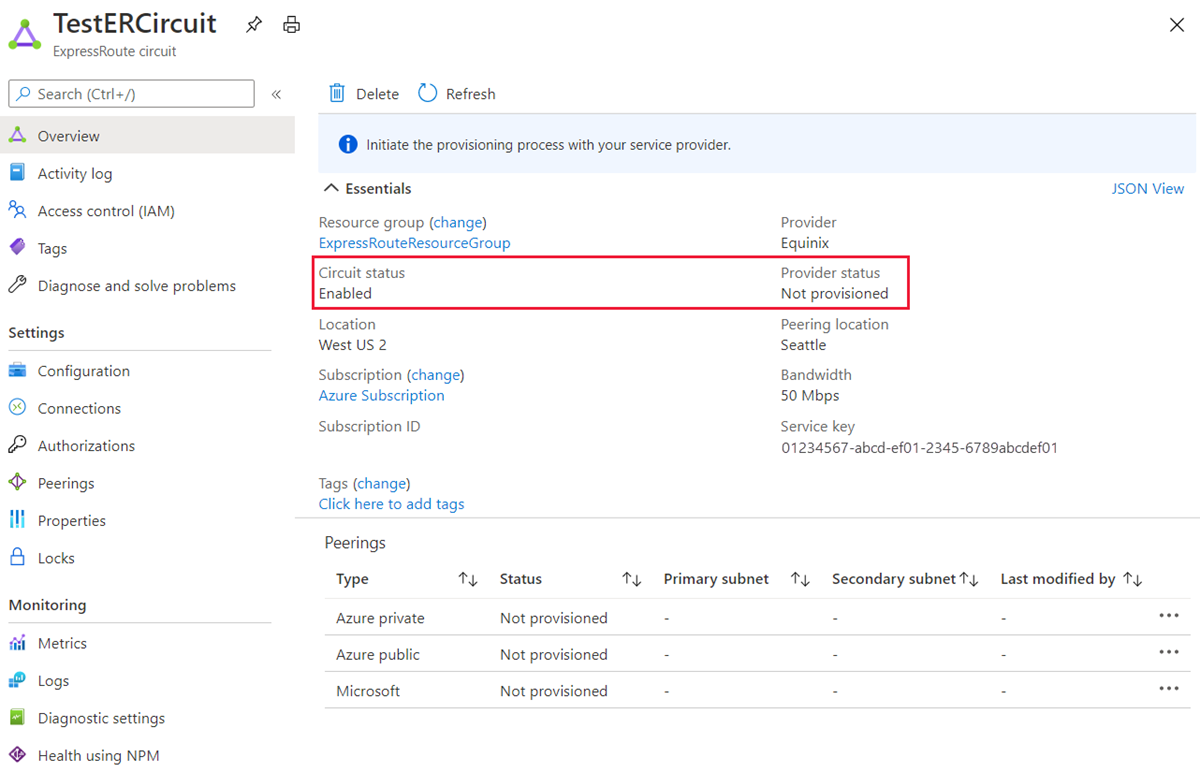
Task: Open Diagnose and solve problems
Action: tap(136, 286)
